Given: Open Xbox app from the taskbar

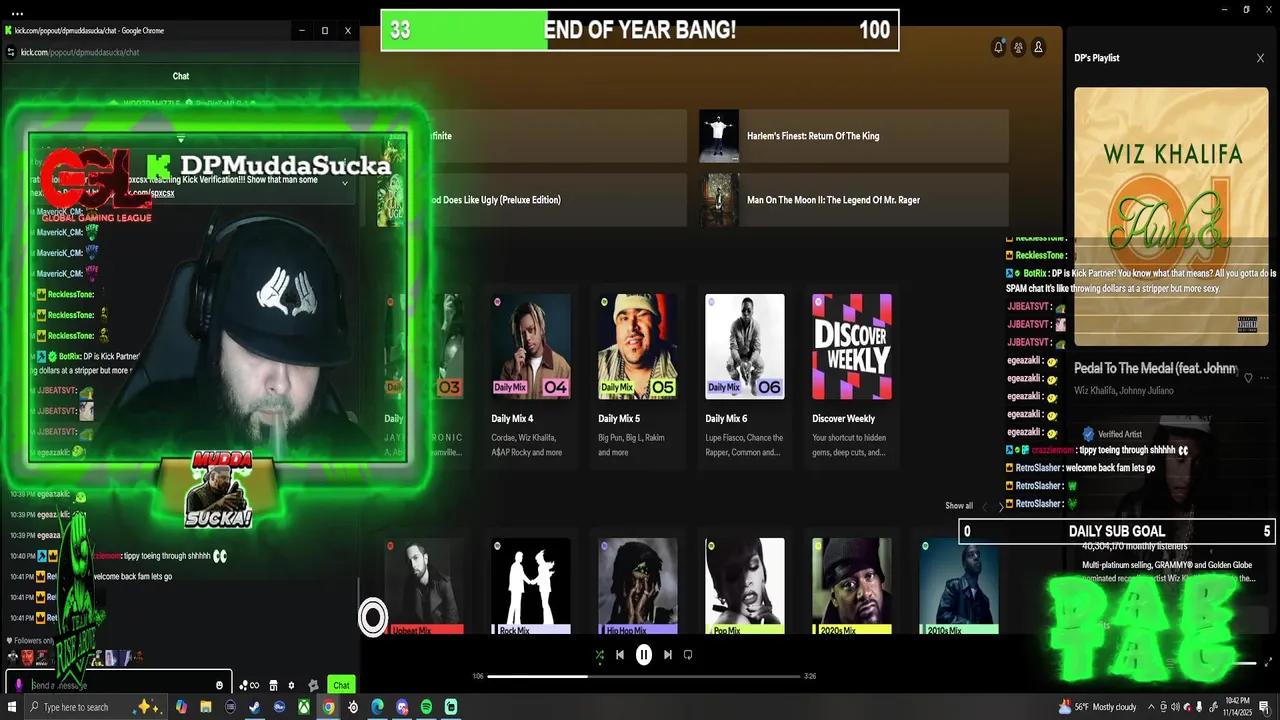Looking at the screenshot, I should click(304, 707).
